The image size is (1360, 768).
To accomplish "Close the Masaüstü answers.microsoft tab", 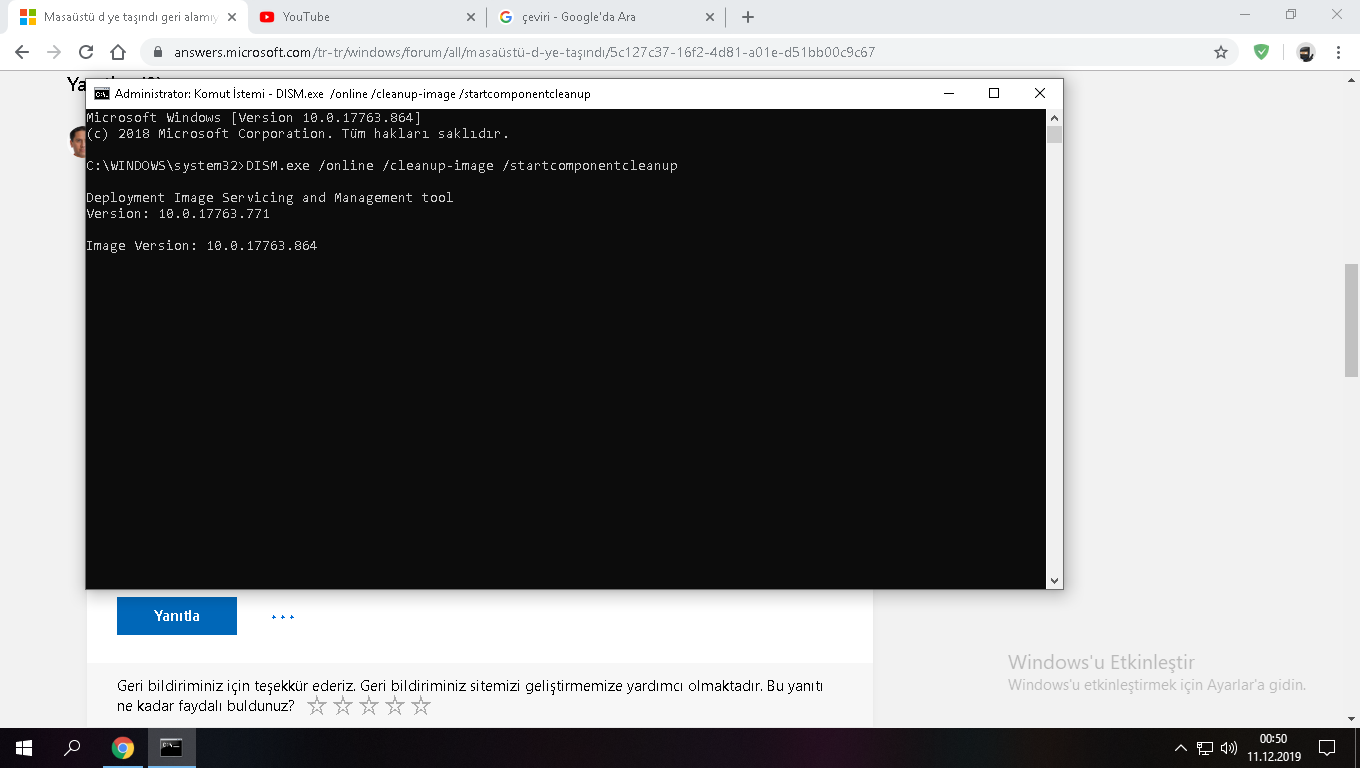I will [232, 17].
